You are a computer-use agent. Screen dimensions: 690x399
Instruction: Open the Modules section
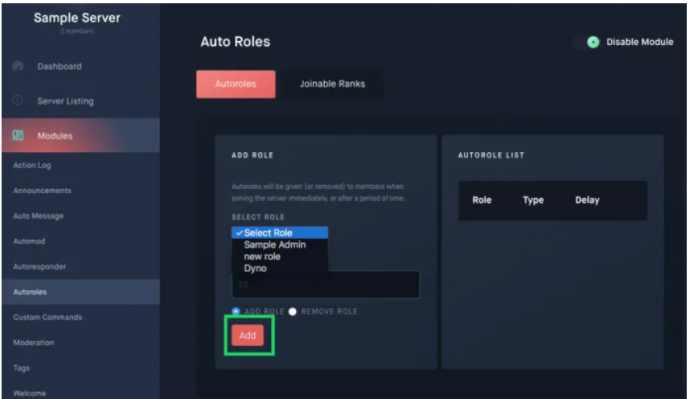click(x=81, y=135)
